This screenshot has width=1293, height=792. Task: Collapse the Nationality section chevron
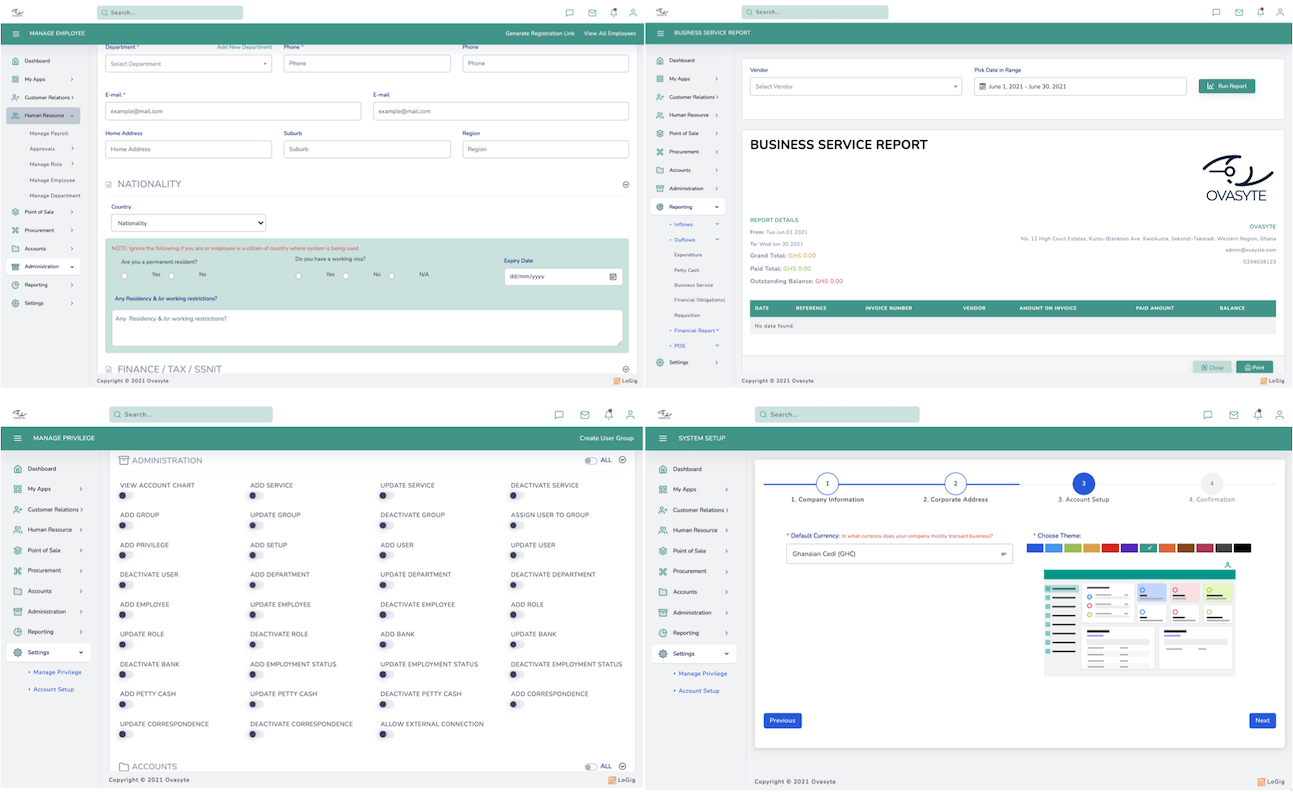626,185
